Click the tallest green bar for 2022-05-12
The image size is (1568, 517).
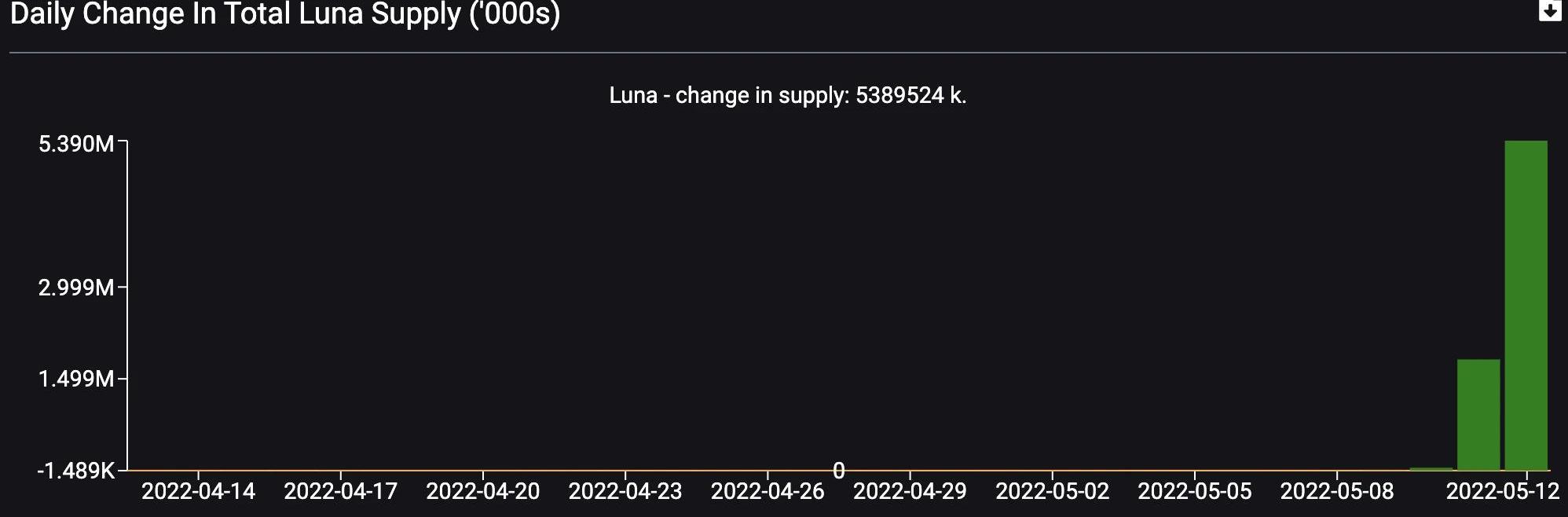pyautogui.click(x=1526, y=305)
